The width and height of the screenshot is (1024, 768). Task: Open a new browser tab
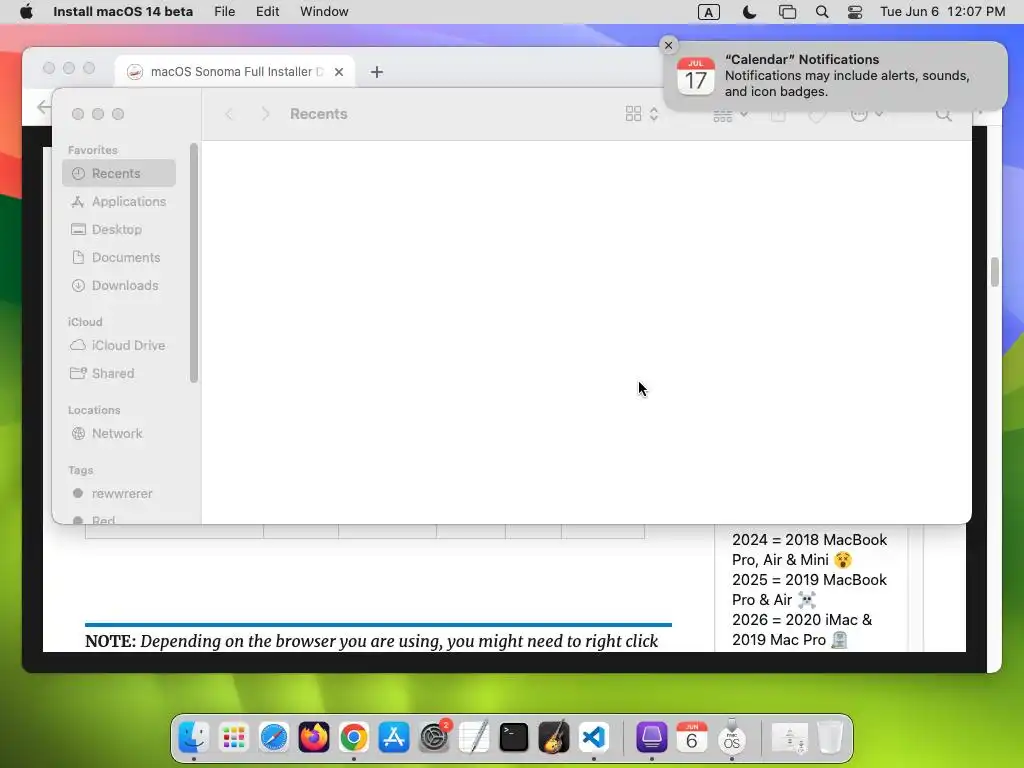point(377,72)
